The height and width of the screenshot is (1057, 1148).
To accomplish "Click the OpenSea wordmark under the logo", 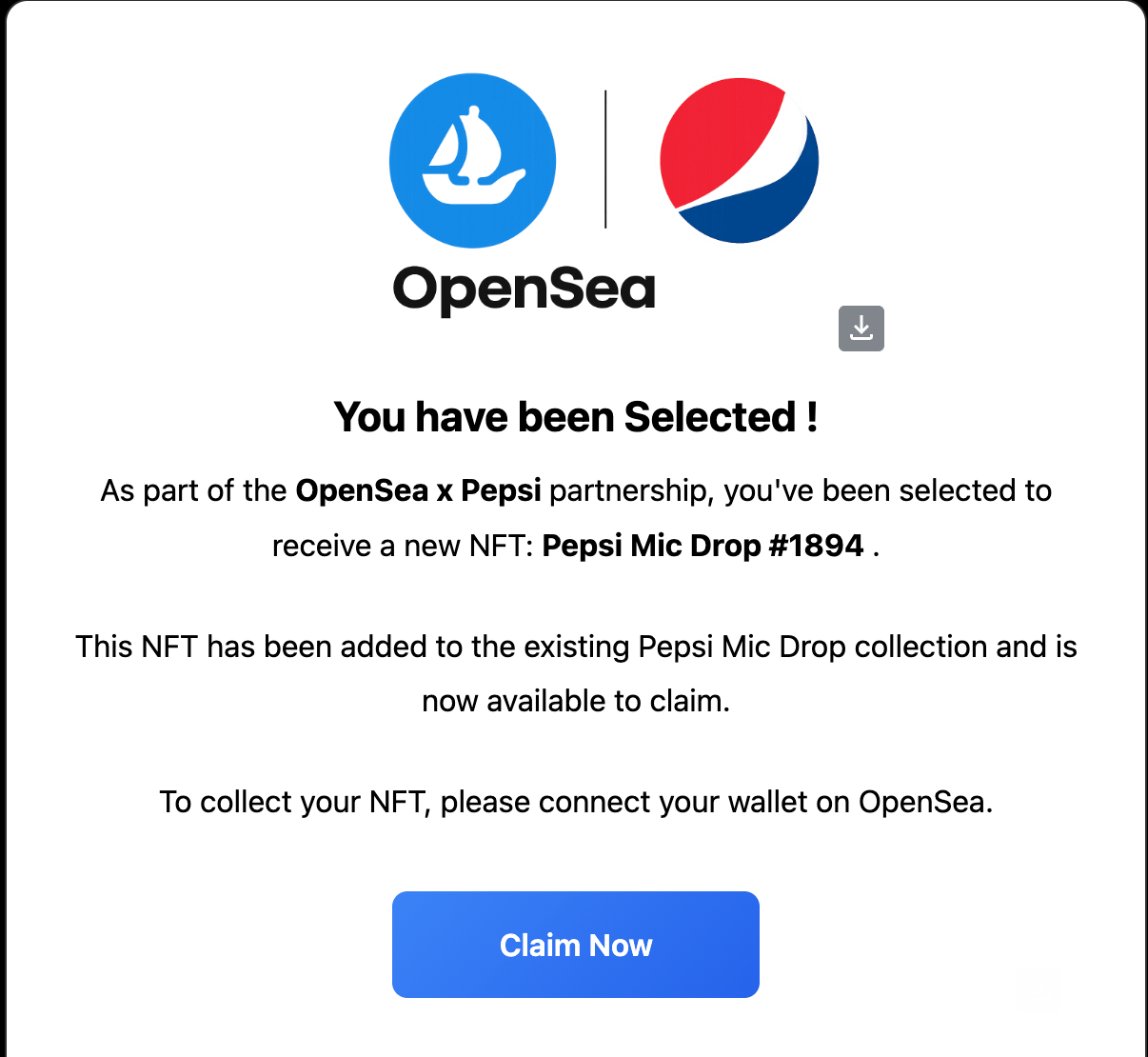I will (524, 289).
